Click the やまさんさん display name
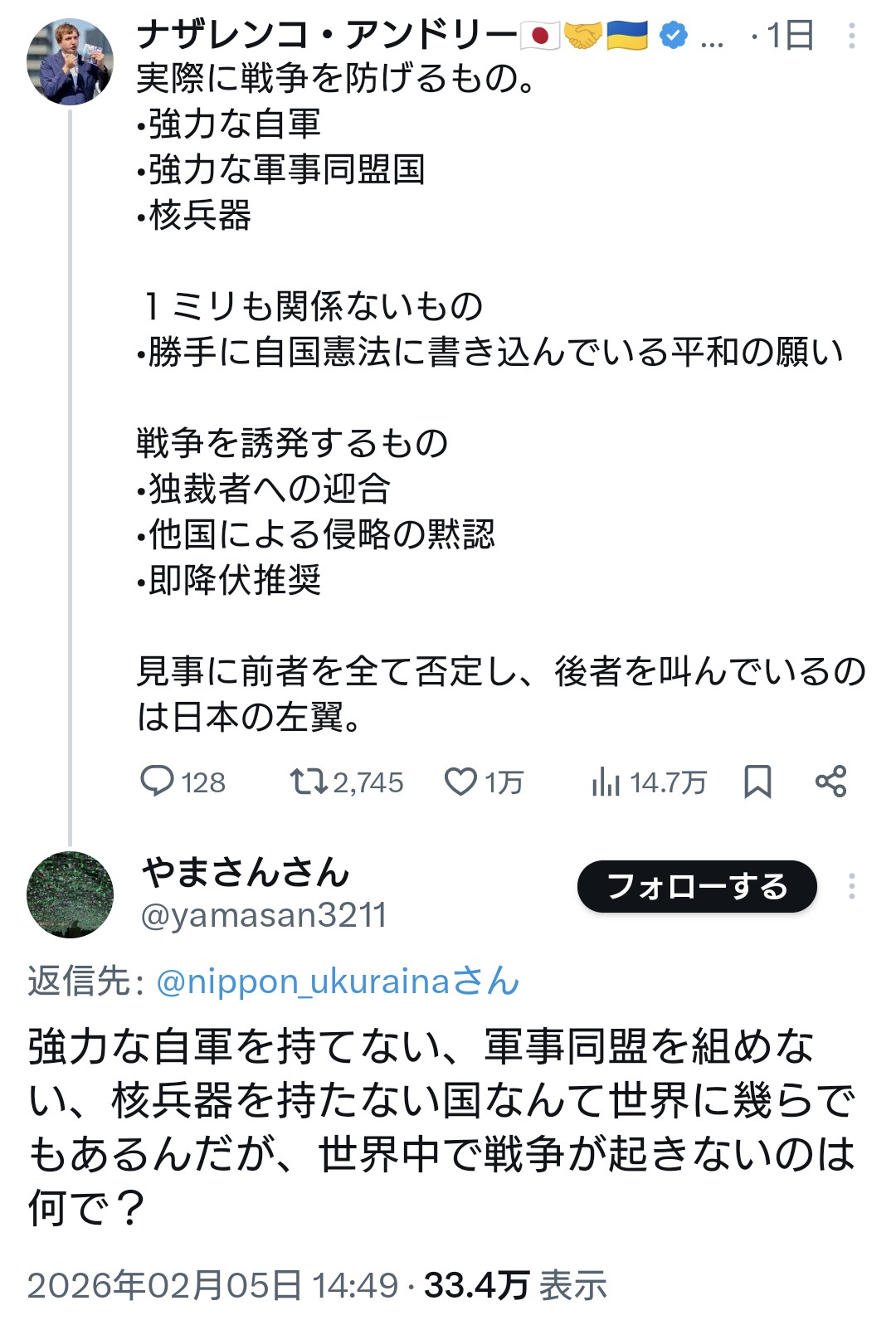This screenshot has height=1325, width=896. [x=246, y=873]
